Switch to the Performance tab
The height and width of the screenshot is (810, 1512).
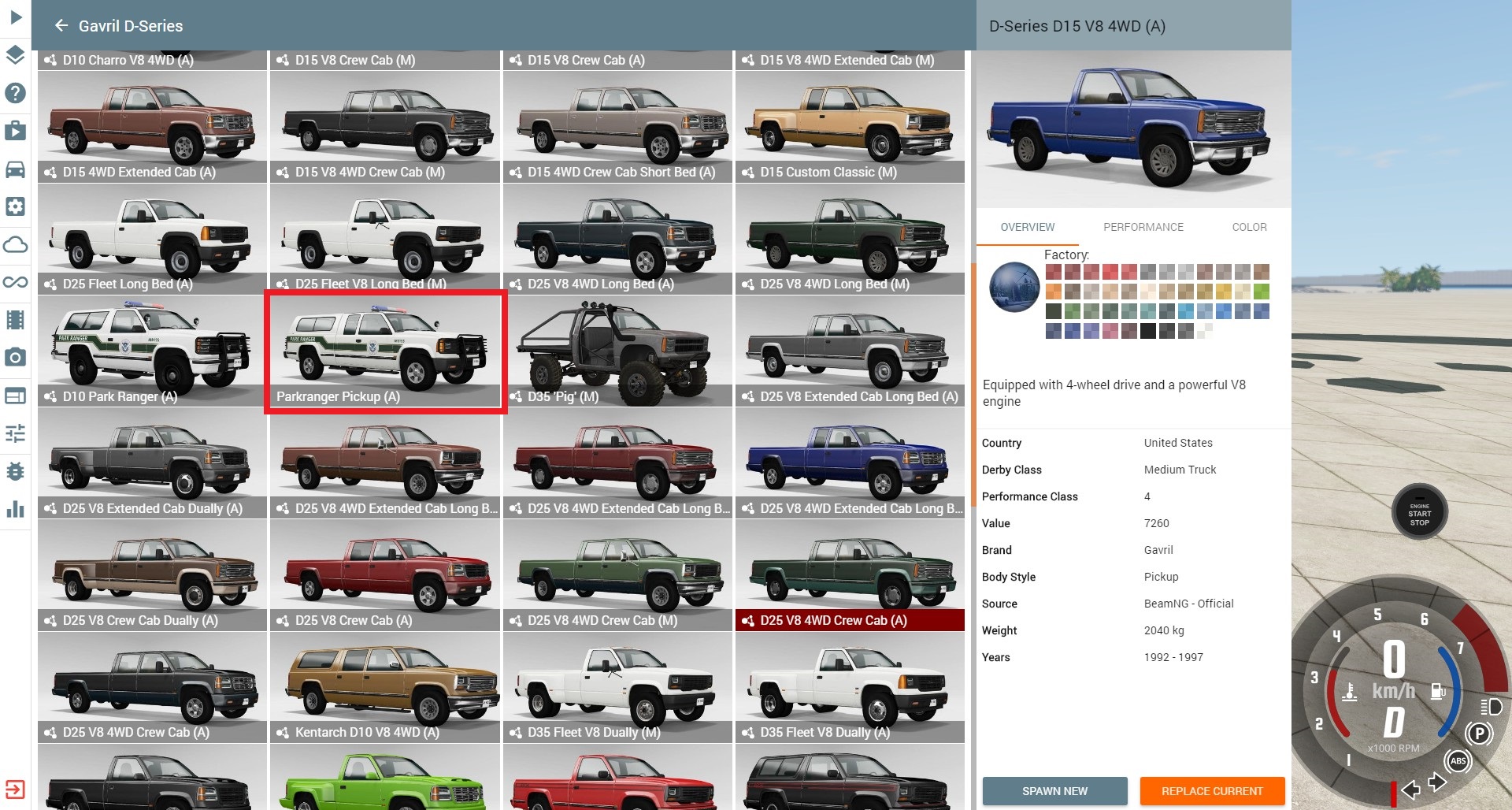(x=1143, y=227)
